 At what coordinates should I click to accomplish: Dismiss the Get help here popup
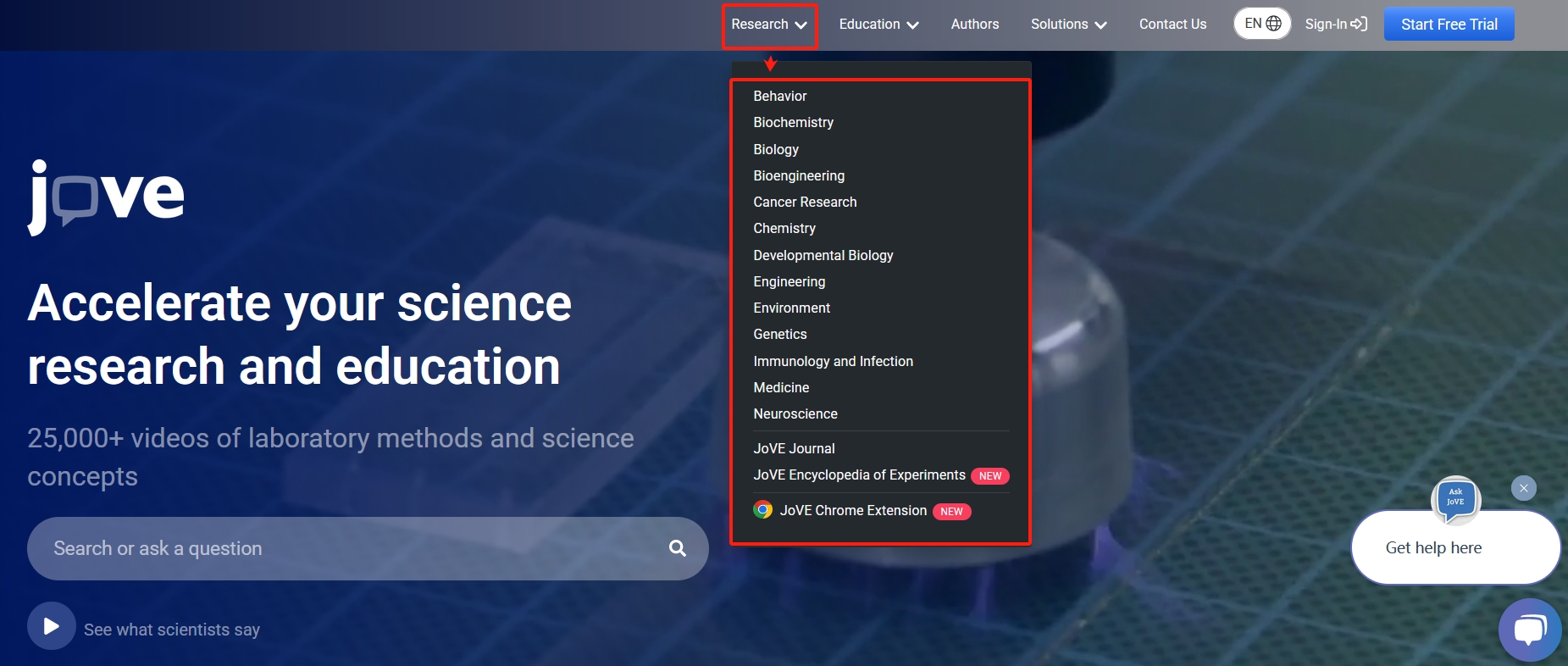pyautogui.click(x=1523, y=488)
